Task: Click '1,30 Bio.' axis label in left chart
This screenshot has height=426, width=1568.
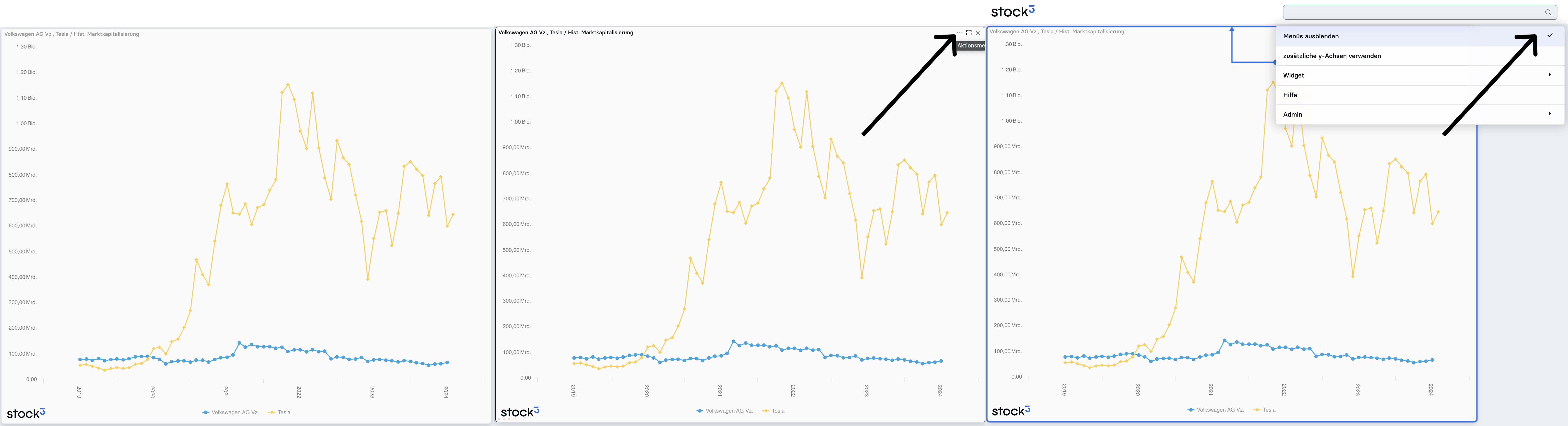Action: (27, 47)
